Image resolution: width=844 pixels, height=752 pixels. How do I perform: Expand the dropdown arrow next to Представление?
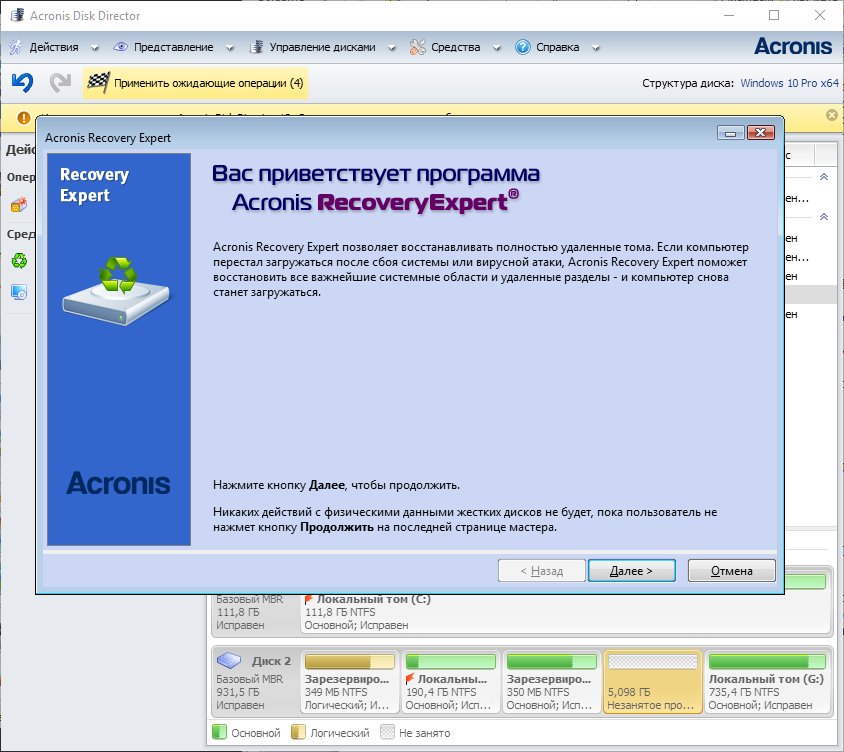tap(229, 47)
